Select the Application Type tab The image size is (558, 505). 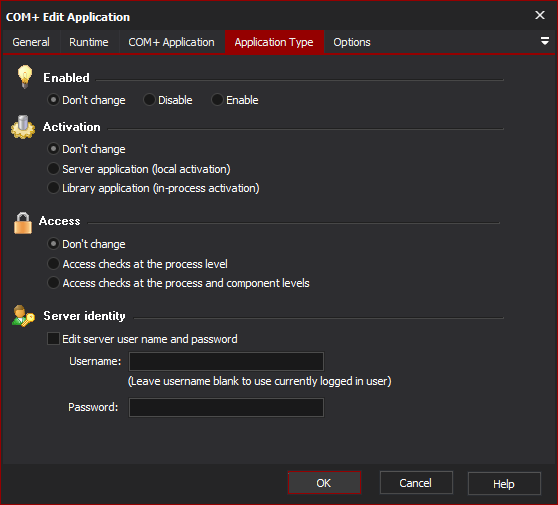[x=274, y=42]
